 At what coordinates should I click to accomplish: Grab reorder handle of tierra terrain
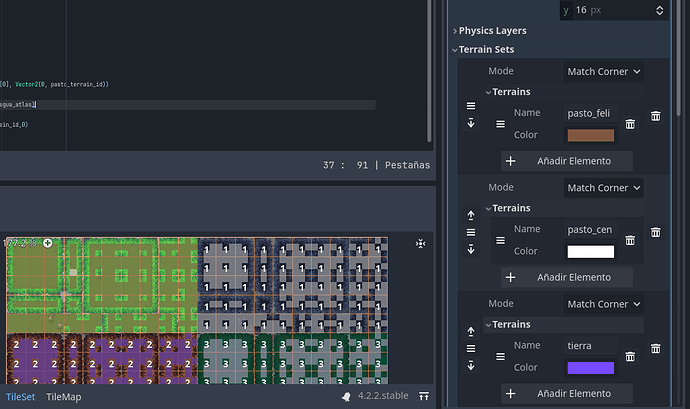pos(500,357)
